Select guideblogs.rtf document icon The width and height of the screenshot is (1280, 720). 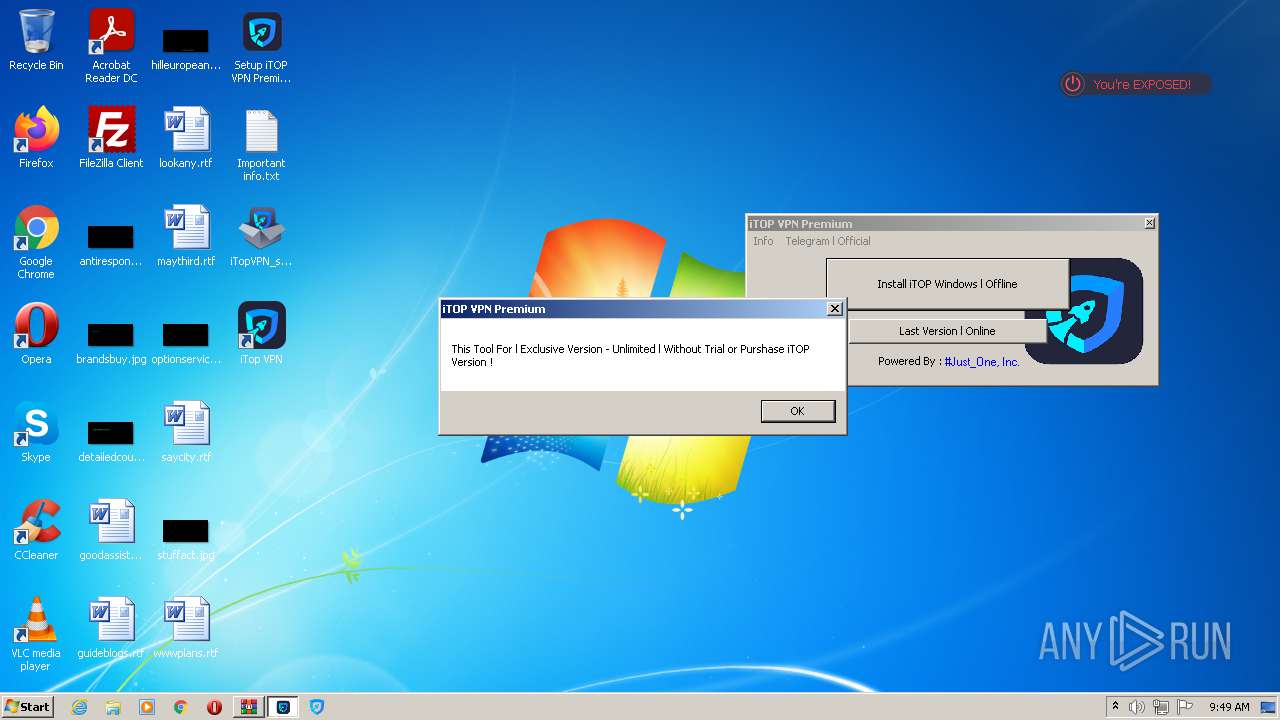tap(111, 628)
